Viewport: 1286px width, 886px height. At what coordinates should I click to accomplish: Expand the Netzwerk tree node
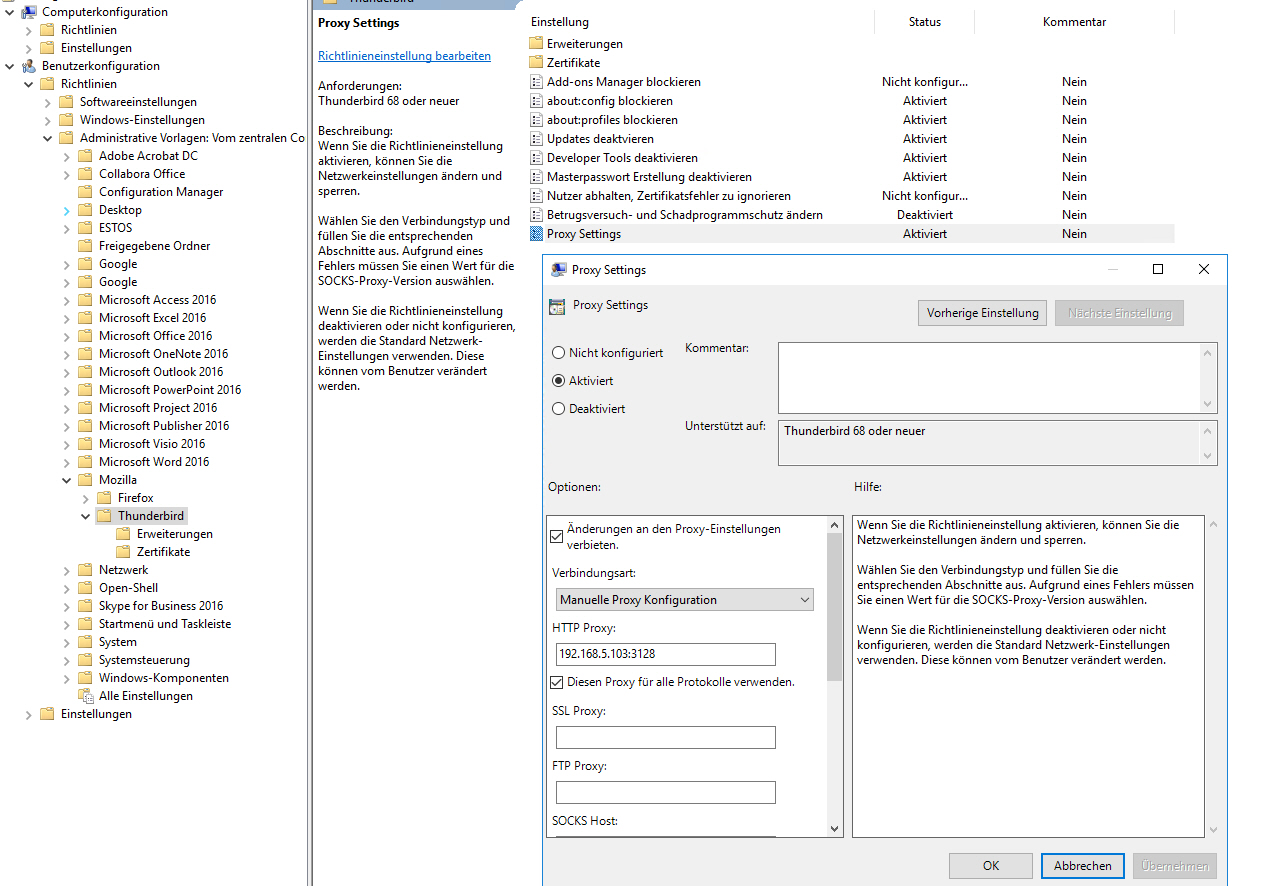[x=67, y=570]
